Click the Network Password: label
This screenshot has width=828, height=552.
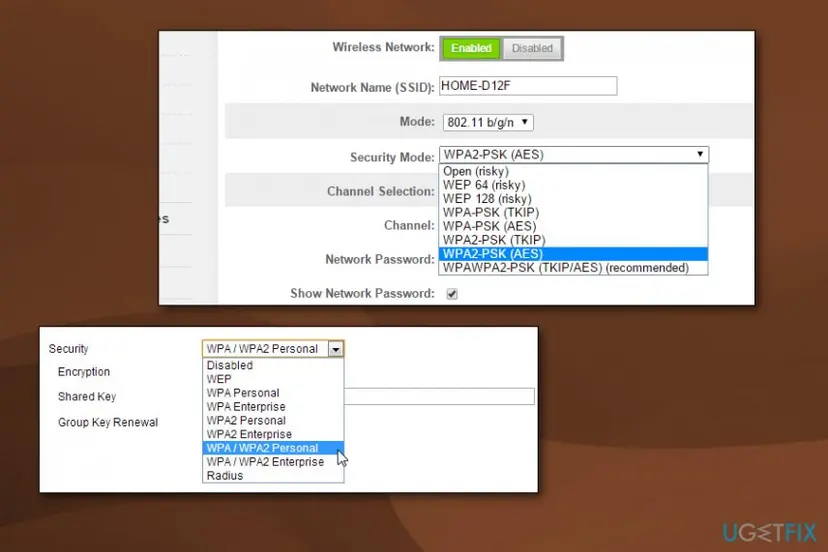pyautogui.click(x=380, y=259)
